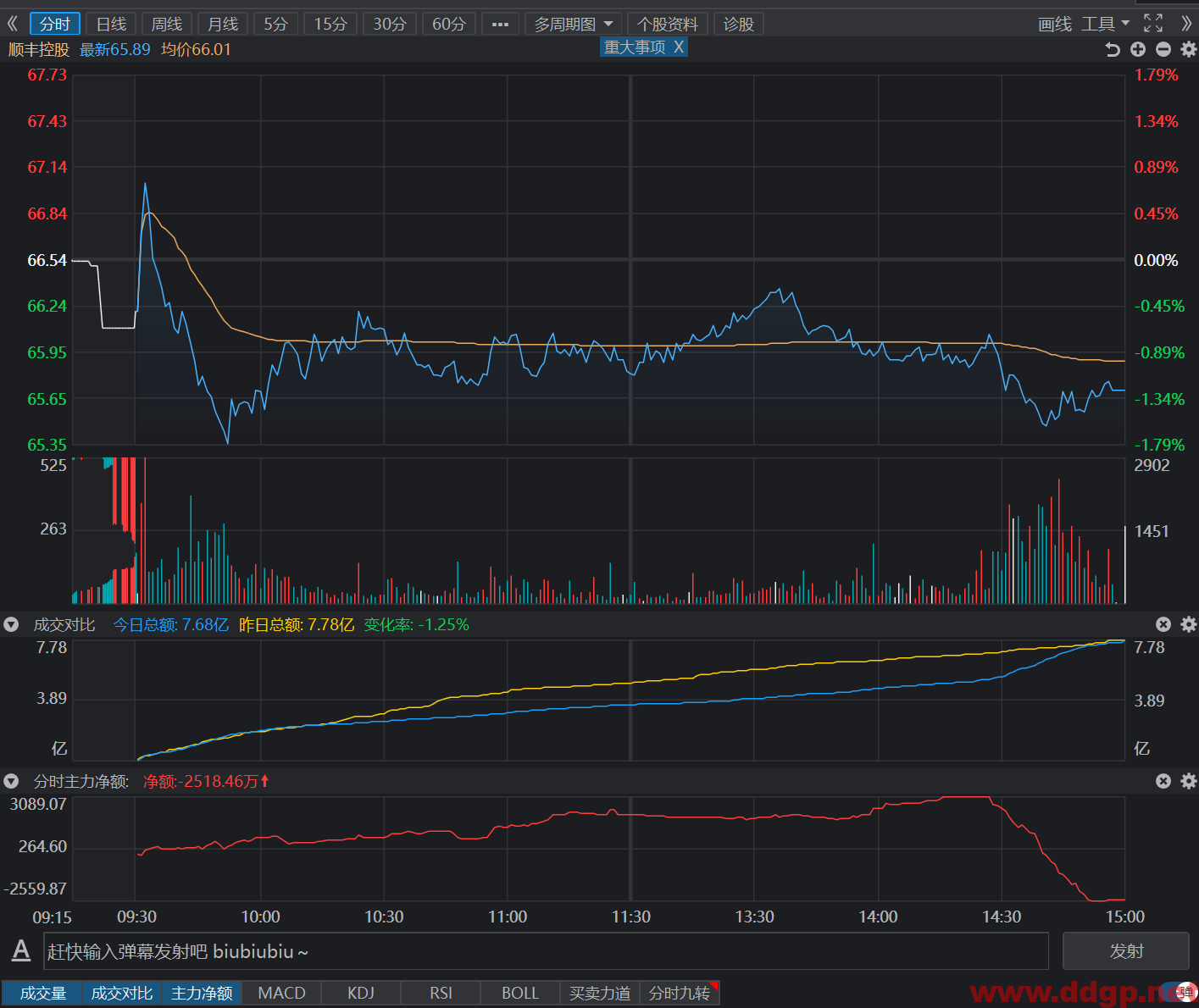Click 昨日总额: 7.78亿 label
1199x1008 pixels.
(x=297, y=624)
